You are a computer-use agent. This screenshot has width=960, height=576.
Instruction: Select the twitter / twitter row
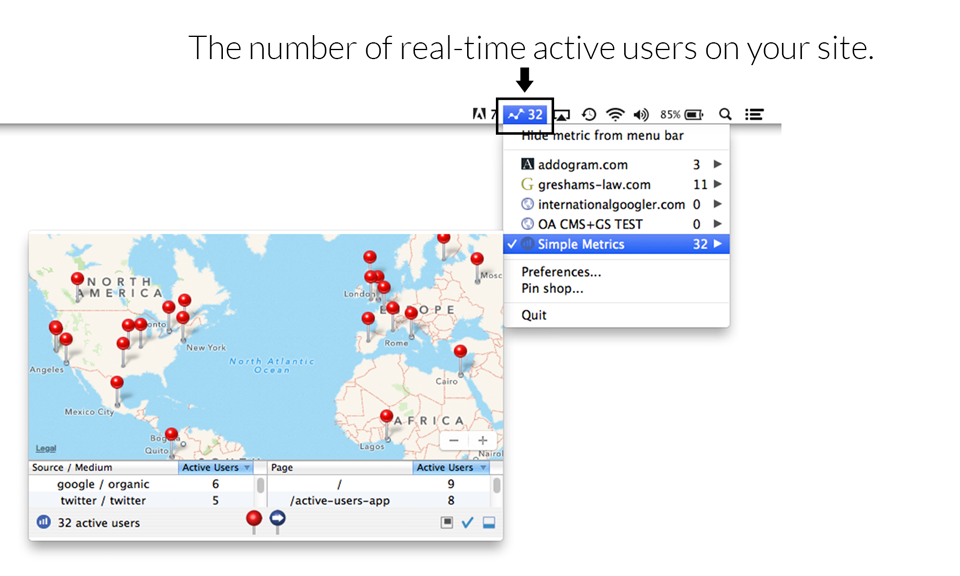(x=141, y=501)
